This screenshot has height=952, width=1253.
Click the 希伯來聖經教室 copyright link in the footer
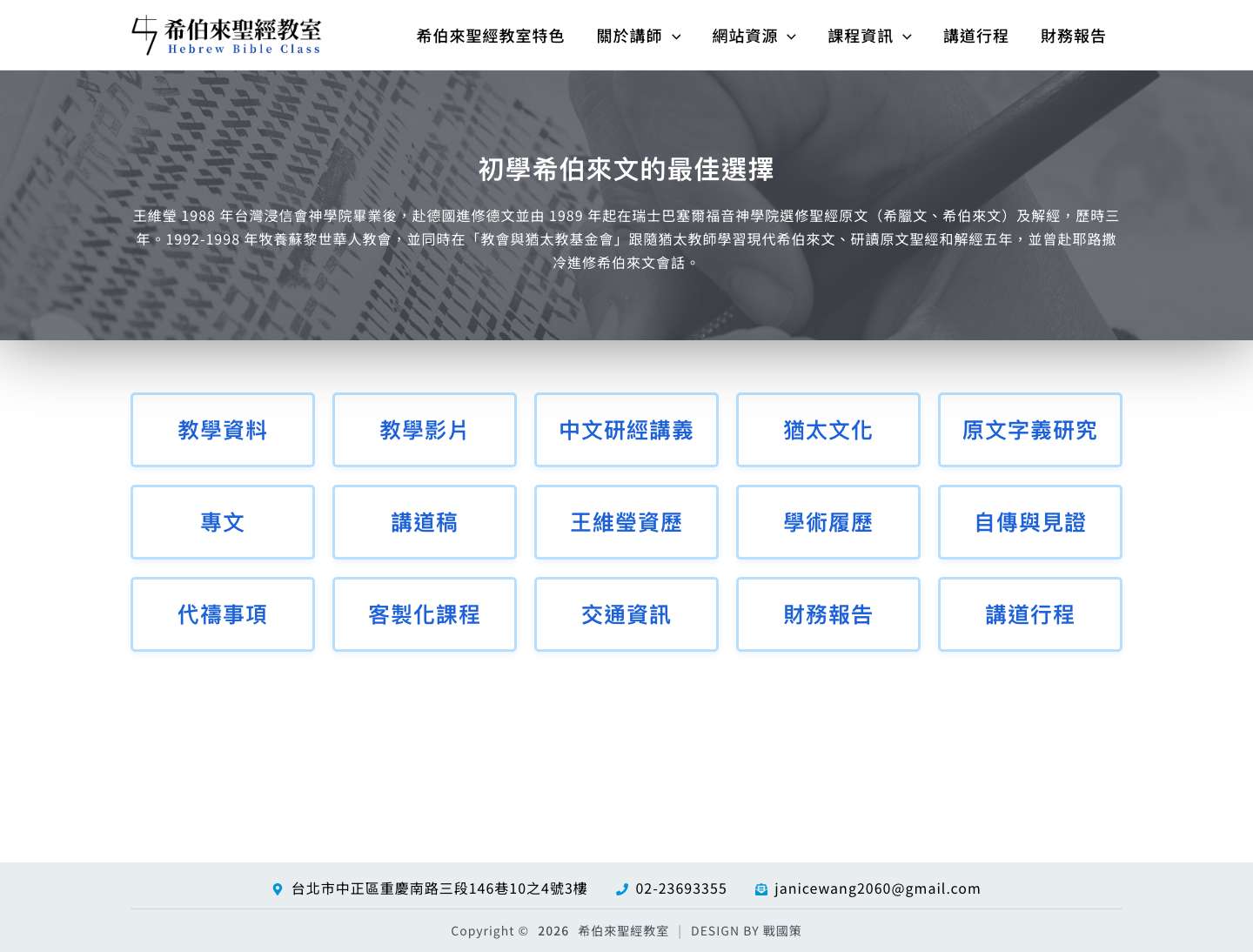(x=623, y=931)
